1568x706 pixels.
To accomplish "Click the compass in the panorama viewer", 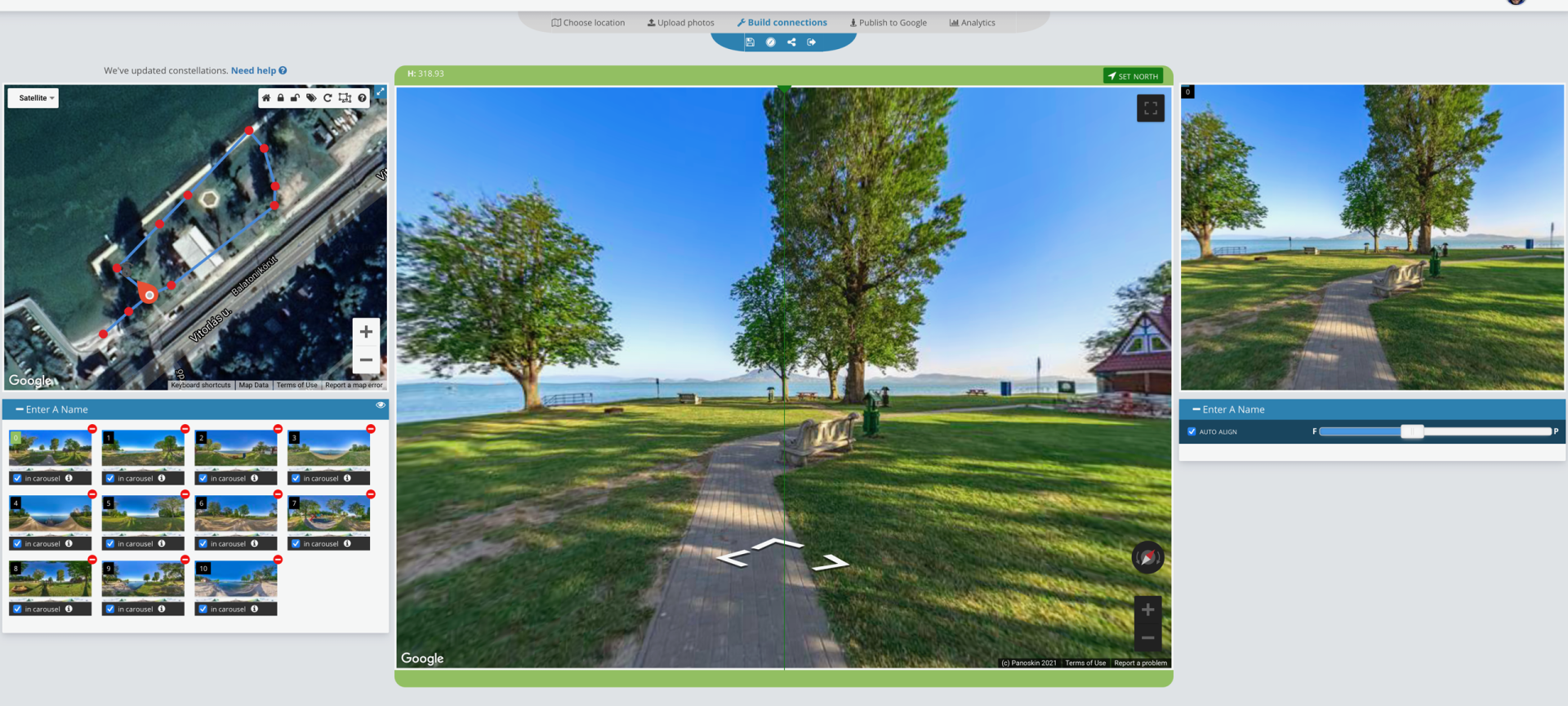I will (x=1147, y=557).
